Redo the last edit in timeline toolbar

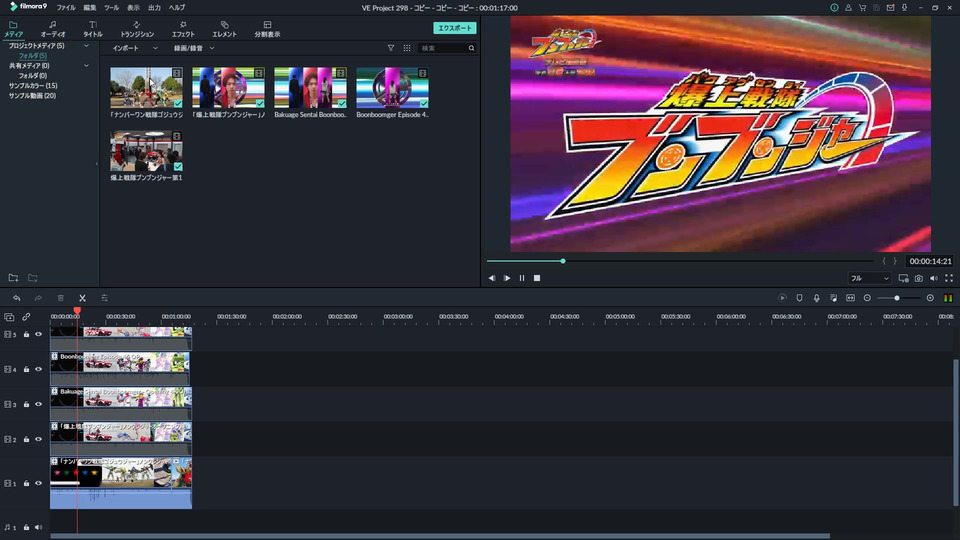pyautogui.click(x=38, y=298)
